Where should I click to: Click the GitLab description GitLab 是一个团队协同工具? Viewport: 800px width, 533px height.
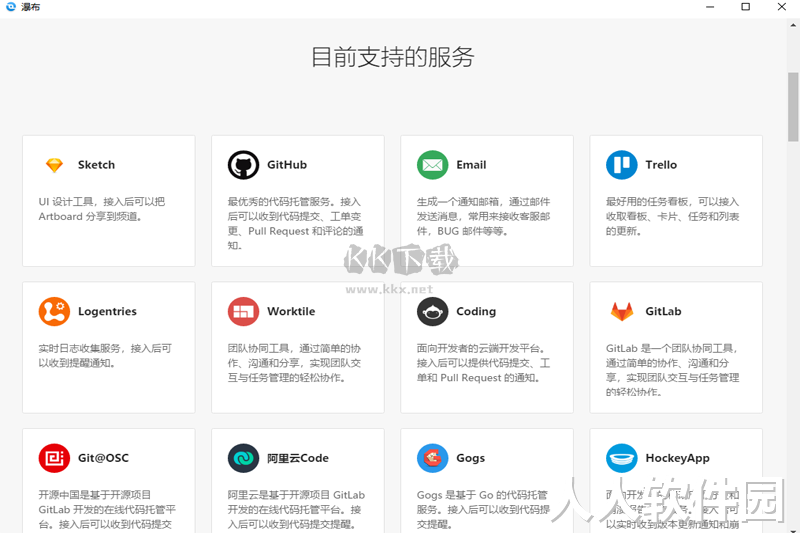(x=672, y=370)
